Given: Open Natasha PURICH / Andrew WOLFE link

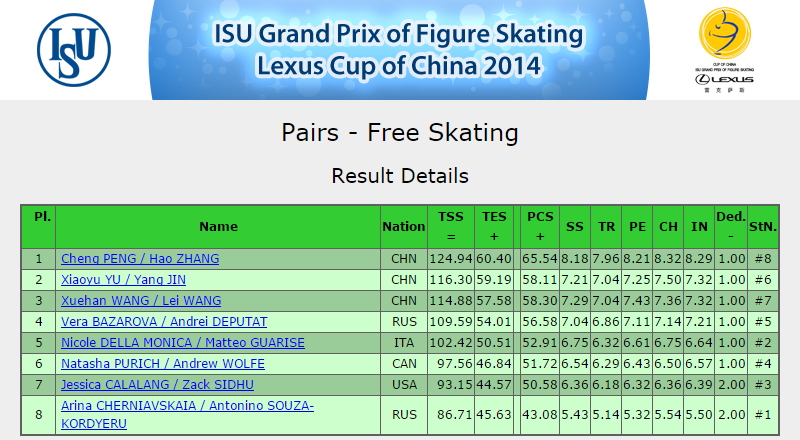Looking at the screenshot, I should (x=163, y=363).
